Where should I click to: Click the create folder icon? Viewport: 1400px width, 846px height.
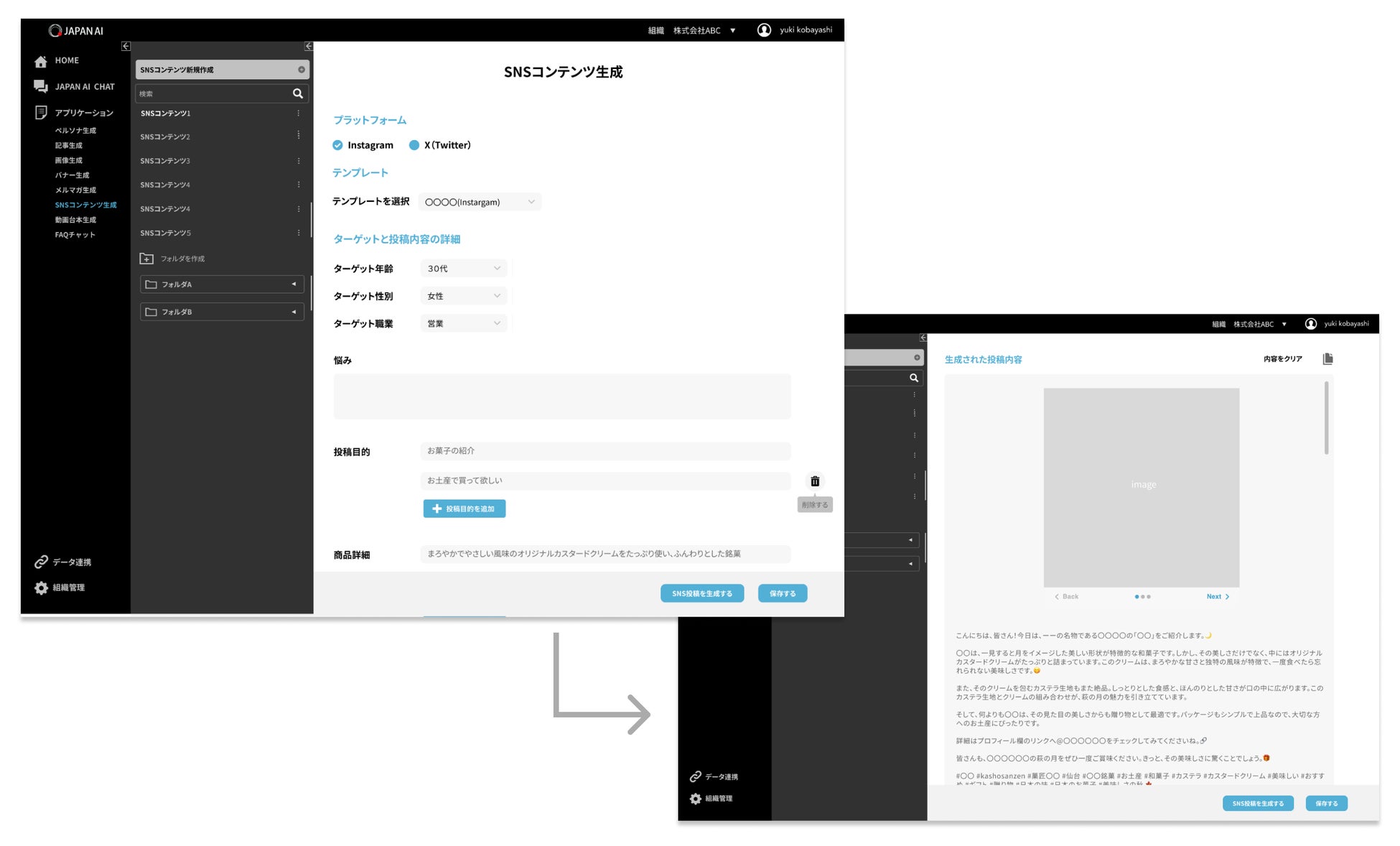pos(146,259)
